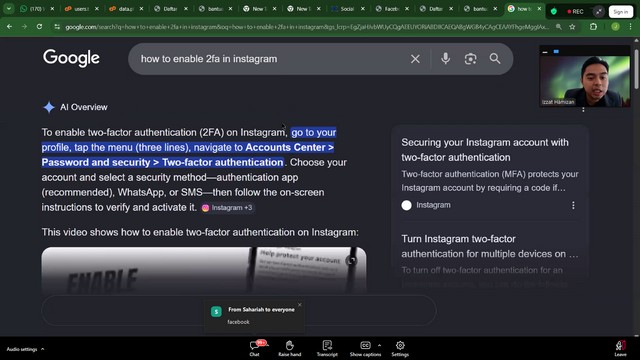Open Securing your Instagram account article

coord(485,150)
